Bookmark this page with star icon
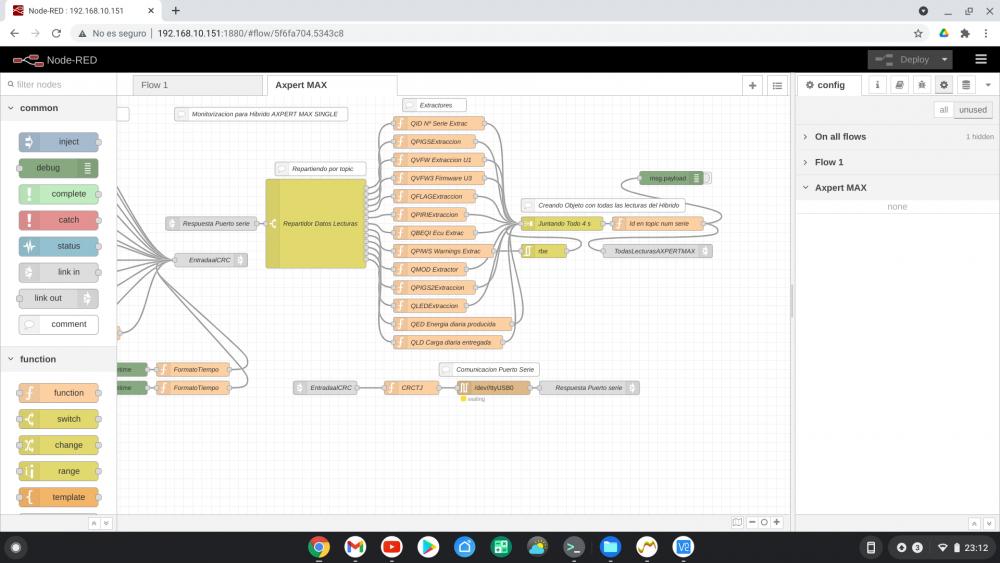The width and height of the screenshot is (1000, 563). pyautogui.click(x=918, y=33)
